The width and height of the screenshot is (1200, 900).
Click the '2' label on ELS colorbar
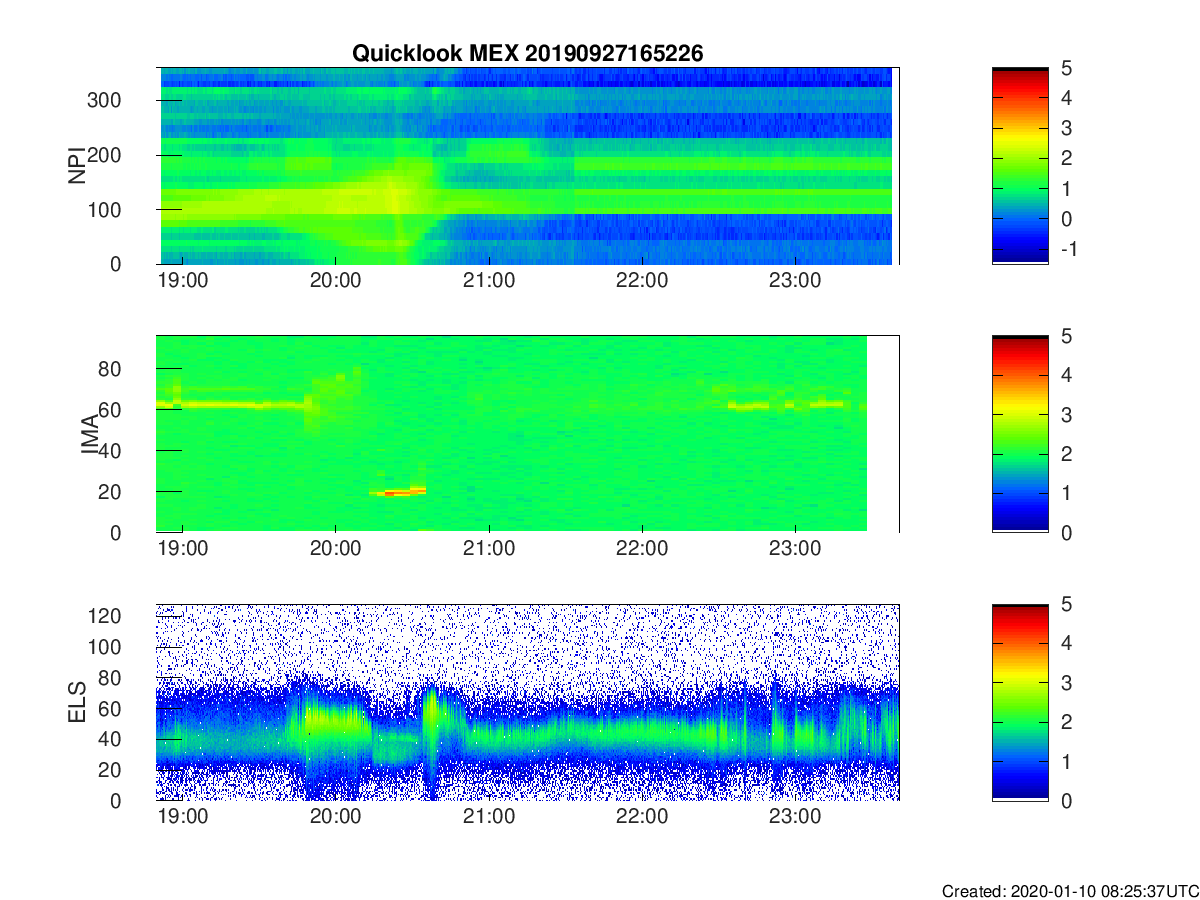point(1066,722)
